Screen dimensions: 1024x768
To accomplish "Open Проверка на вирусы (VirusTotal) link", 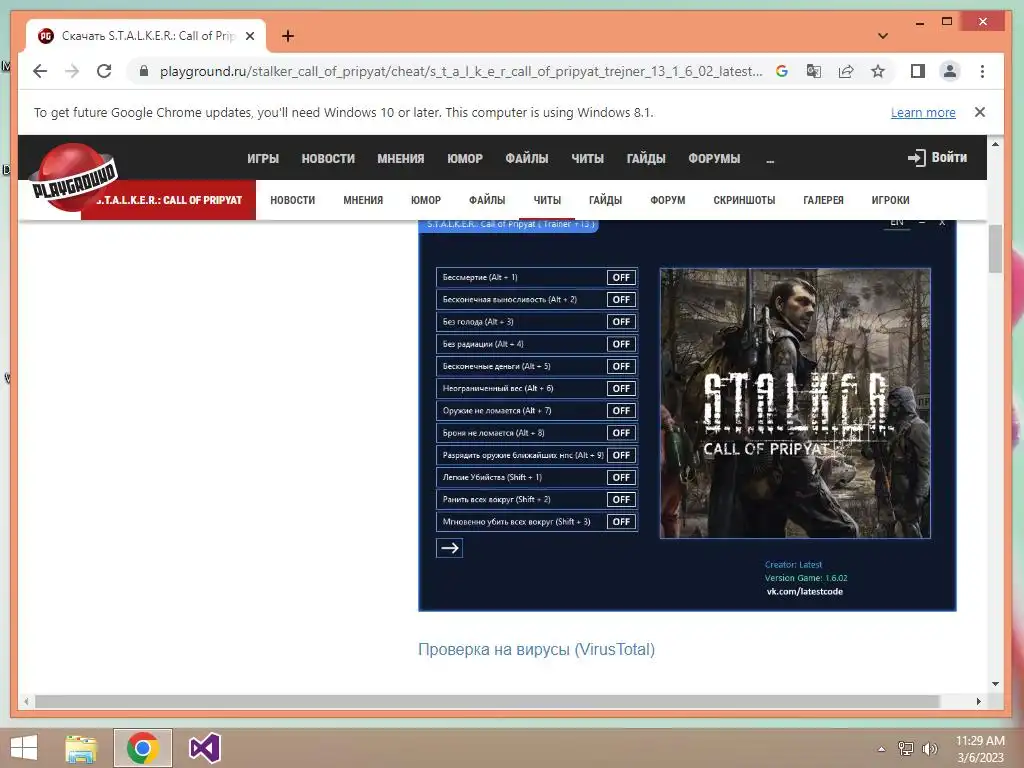I will pos(536,649).
